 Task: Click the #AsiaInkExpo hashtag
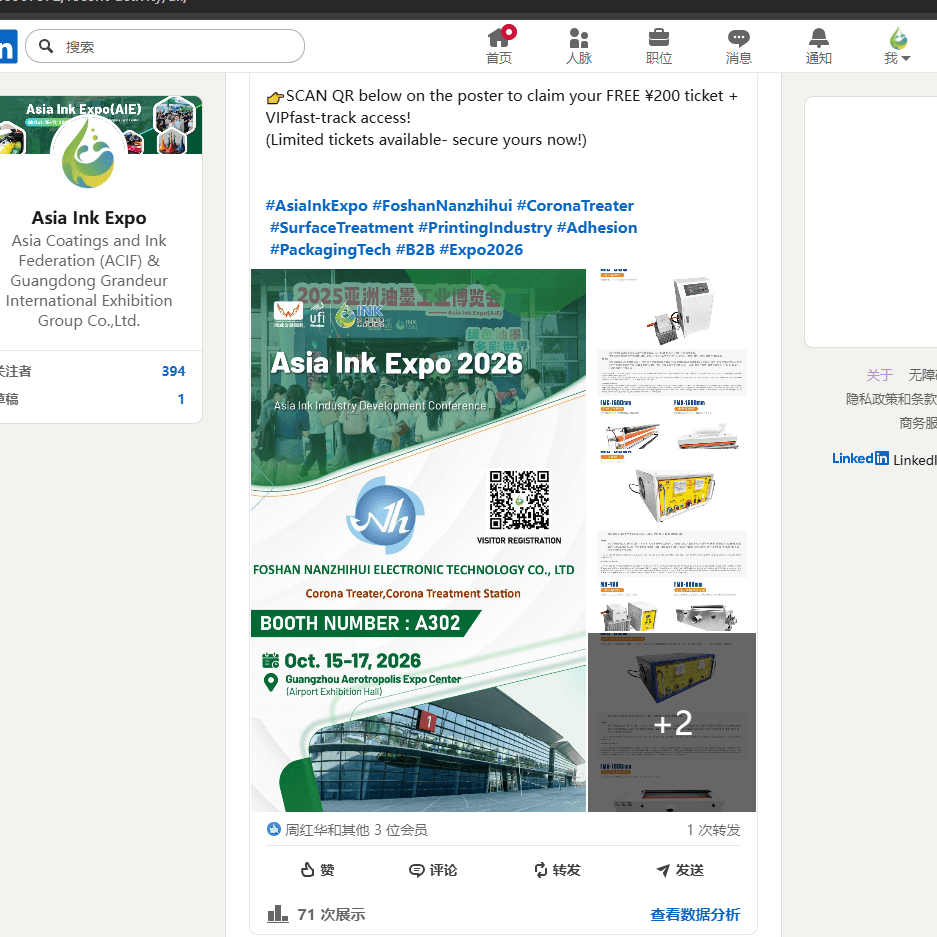click(317, 205)
